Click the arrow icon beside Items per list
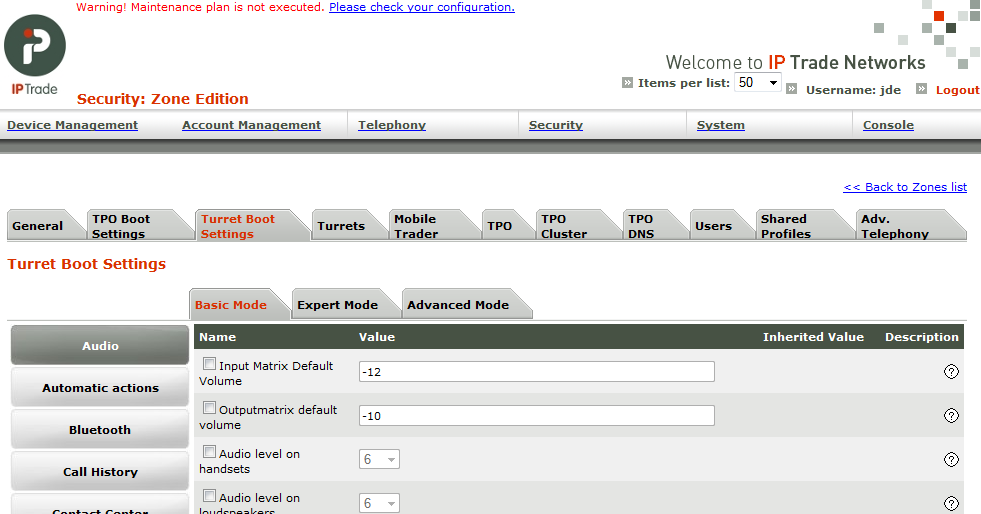The height and width of the screenshot is (514, 981). [x=628, y=83]
